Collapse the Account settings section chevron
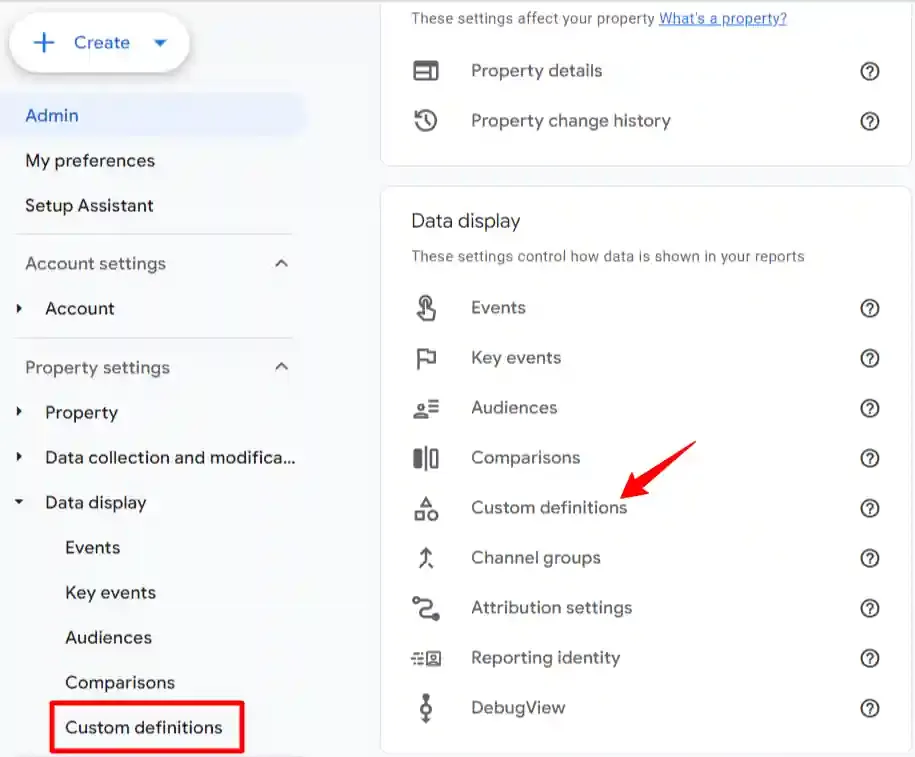 tap(281, 263)
